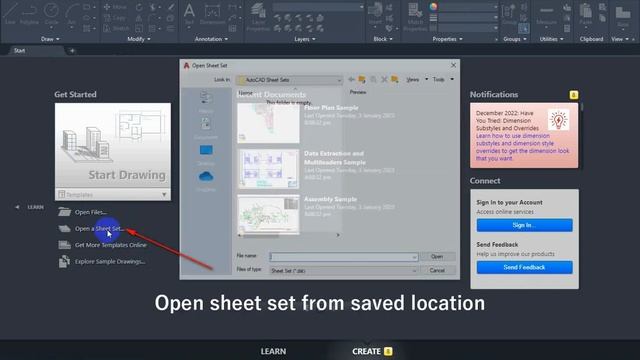The image size is (640, 360).
Task: Click the new tab plus button
Action: tap(72, 51)
